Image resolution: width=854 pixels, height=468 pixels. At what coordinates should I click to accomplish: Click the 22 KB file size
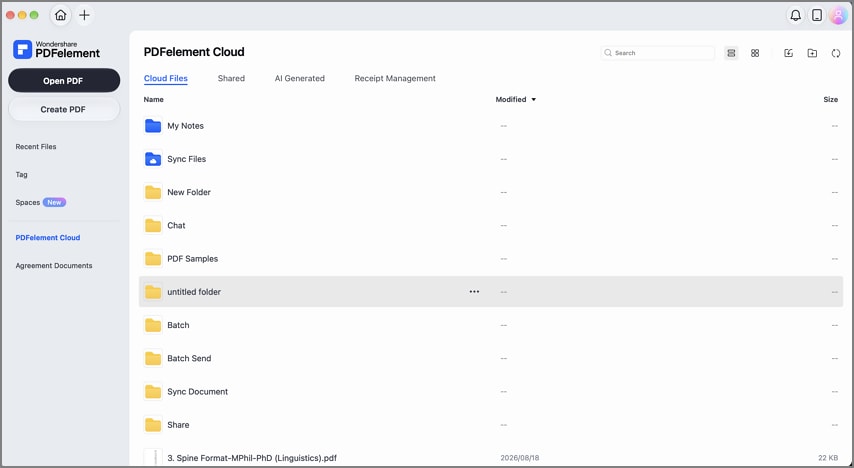[828, 458]
